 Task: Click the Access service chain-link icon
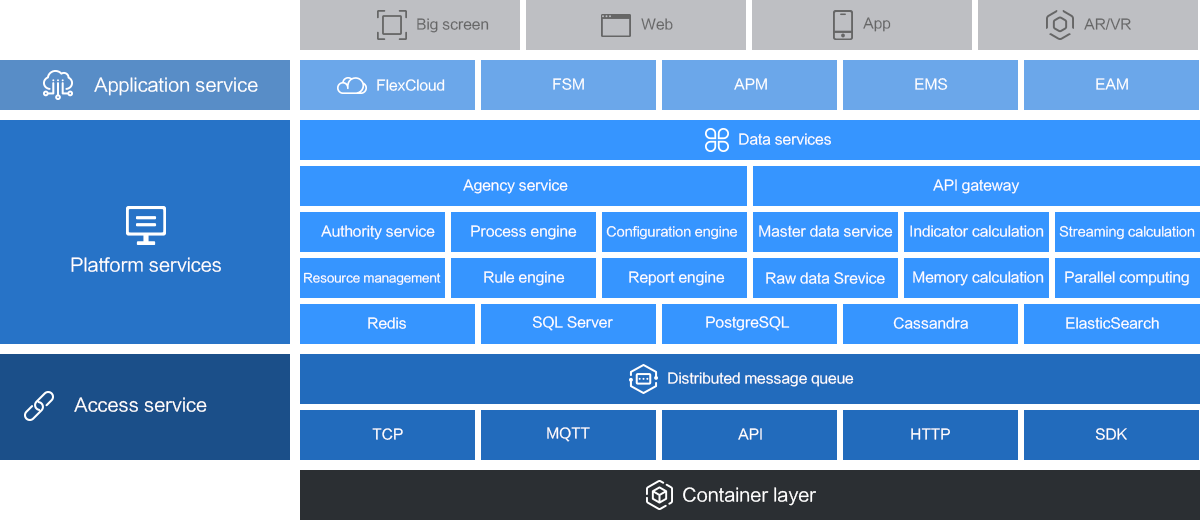point(39,406)
